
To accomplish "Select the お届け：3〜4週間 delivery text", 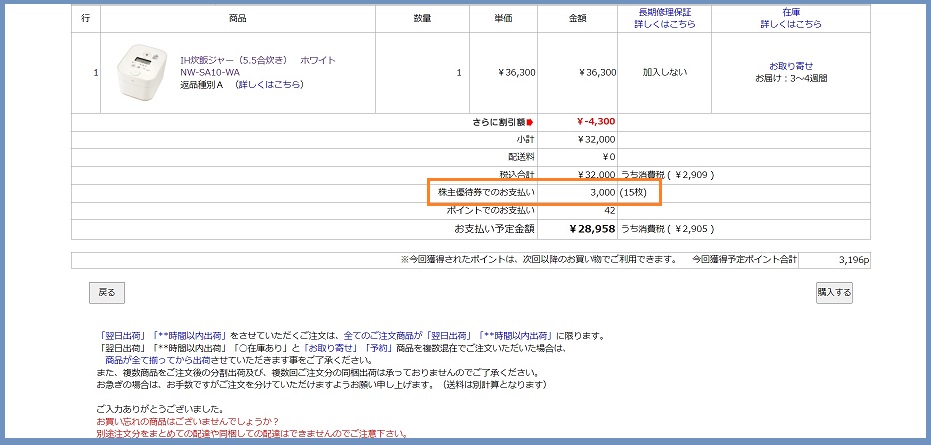I will tap(791, 78).
